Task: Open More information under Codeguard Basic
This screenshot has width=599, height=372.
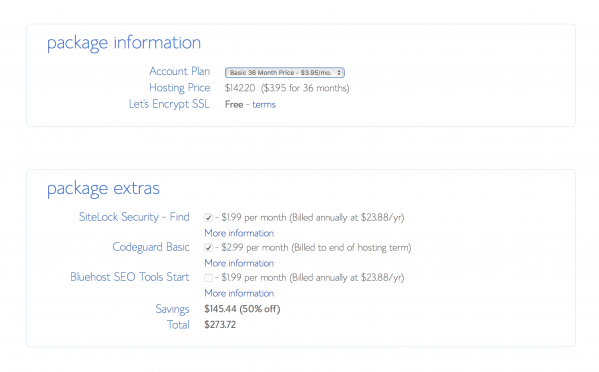Action: (x=239, y=263)
